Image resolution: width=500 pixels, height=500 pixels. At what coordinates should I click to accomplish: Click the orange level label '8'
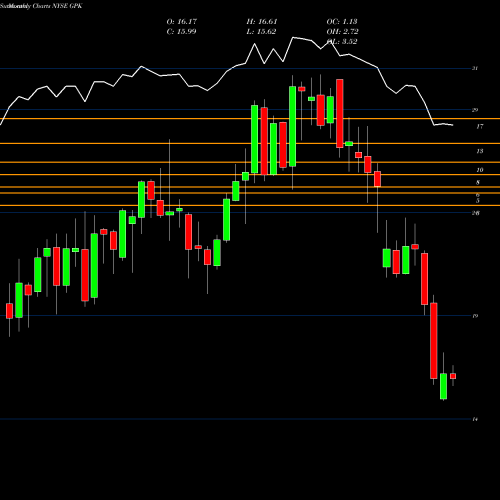(x=478, y=182)
